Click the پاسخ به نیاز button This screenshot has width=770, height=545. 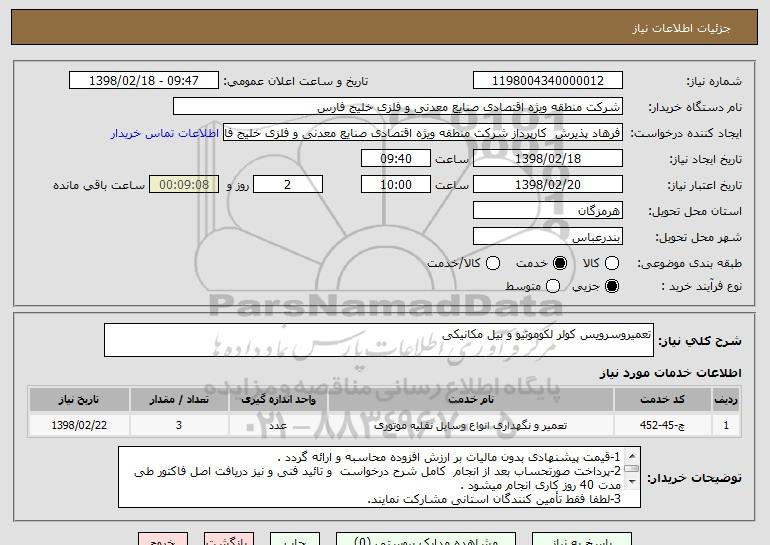(x=582, y=539)
